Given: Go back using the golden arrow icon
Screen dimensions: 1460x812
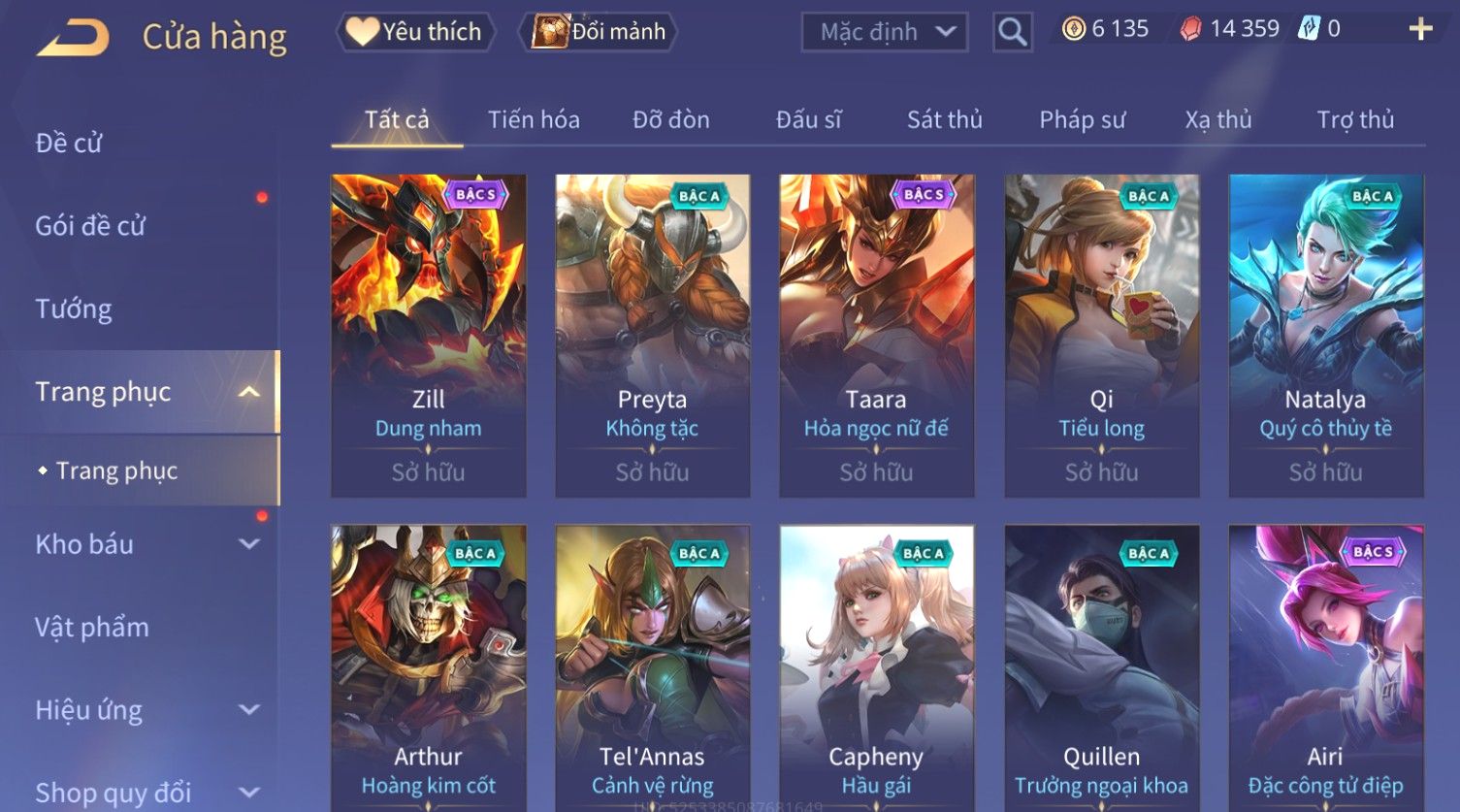Looking at the screenshot, I should click(x=73, y=38).
